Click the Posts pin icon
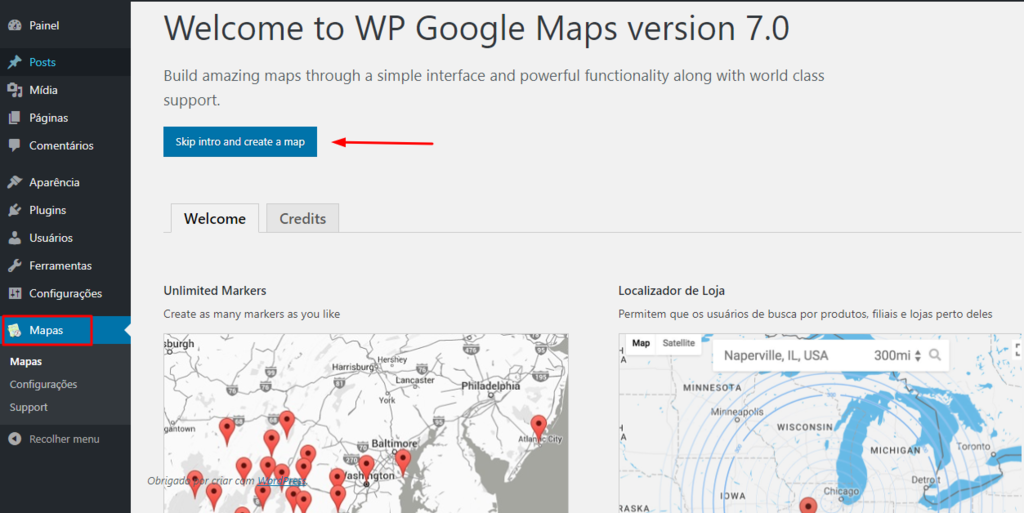 (x=14, y=62)
